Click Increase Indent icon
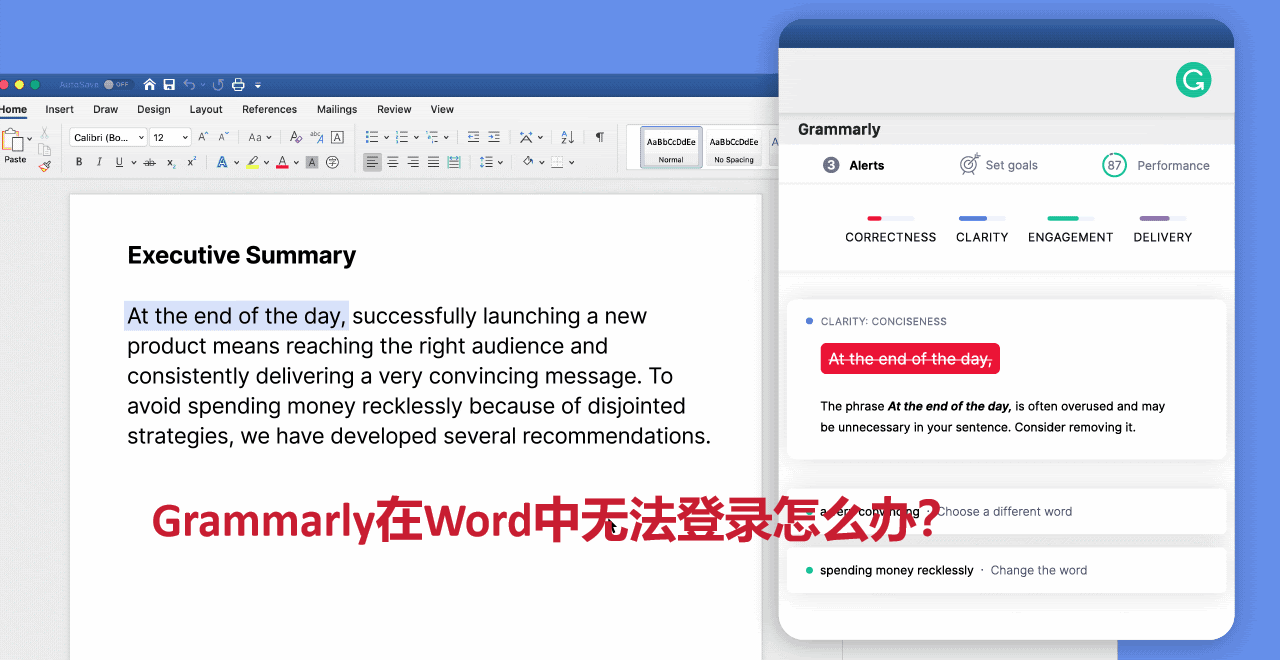 [494, 137]
